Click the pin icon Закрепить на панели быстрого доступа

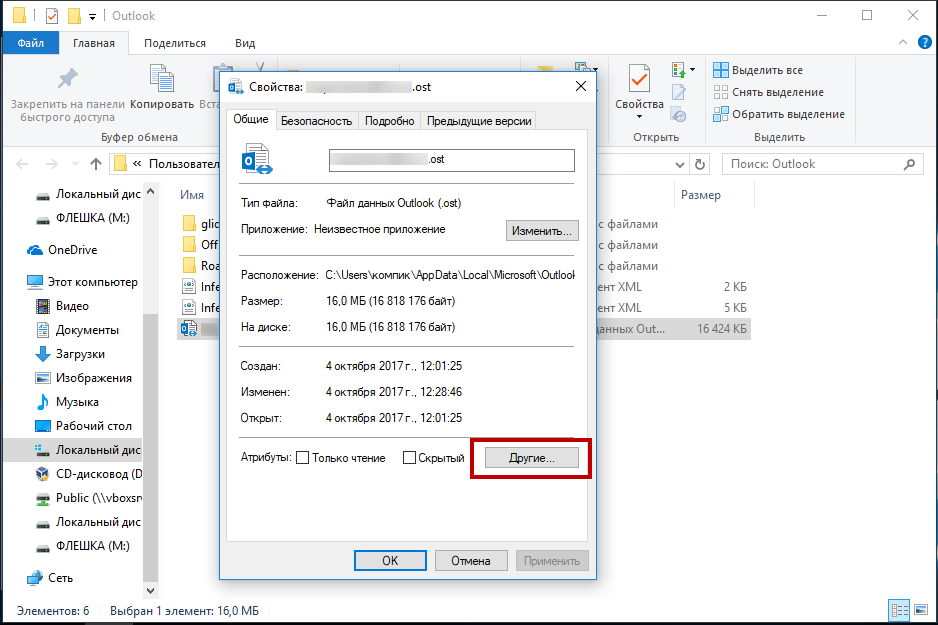67,78
